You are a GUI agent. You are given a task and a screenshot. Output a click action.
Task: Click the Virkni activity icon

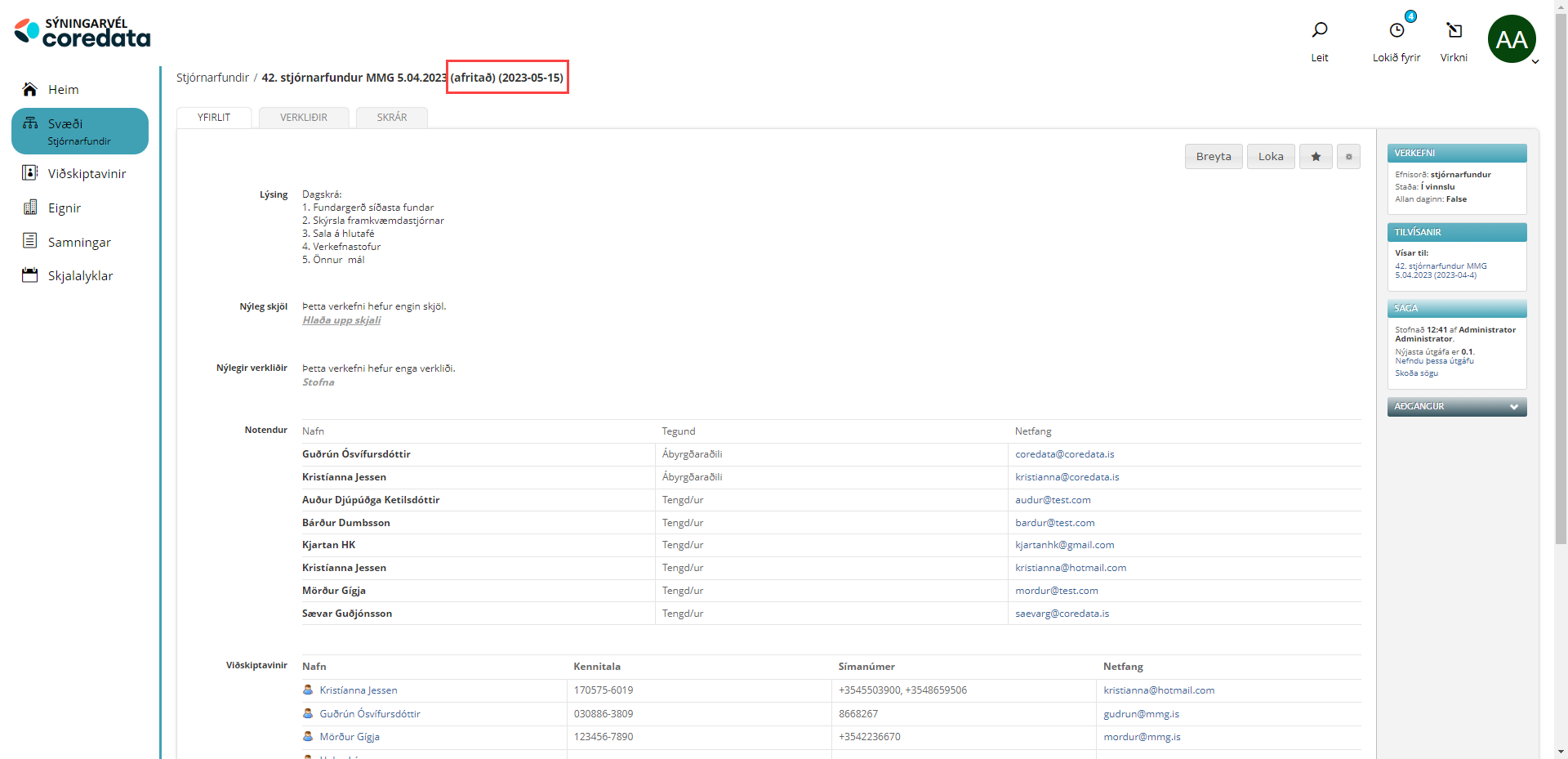[x=1454, y=31]
